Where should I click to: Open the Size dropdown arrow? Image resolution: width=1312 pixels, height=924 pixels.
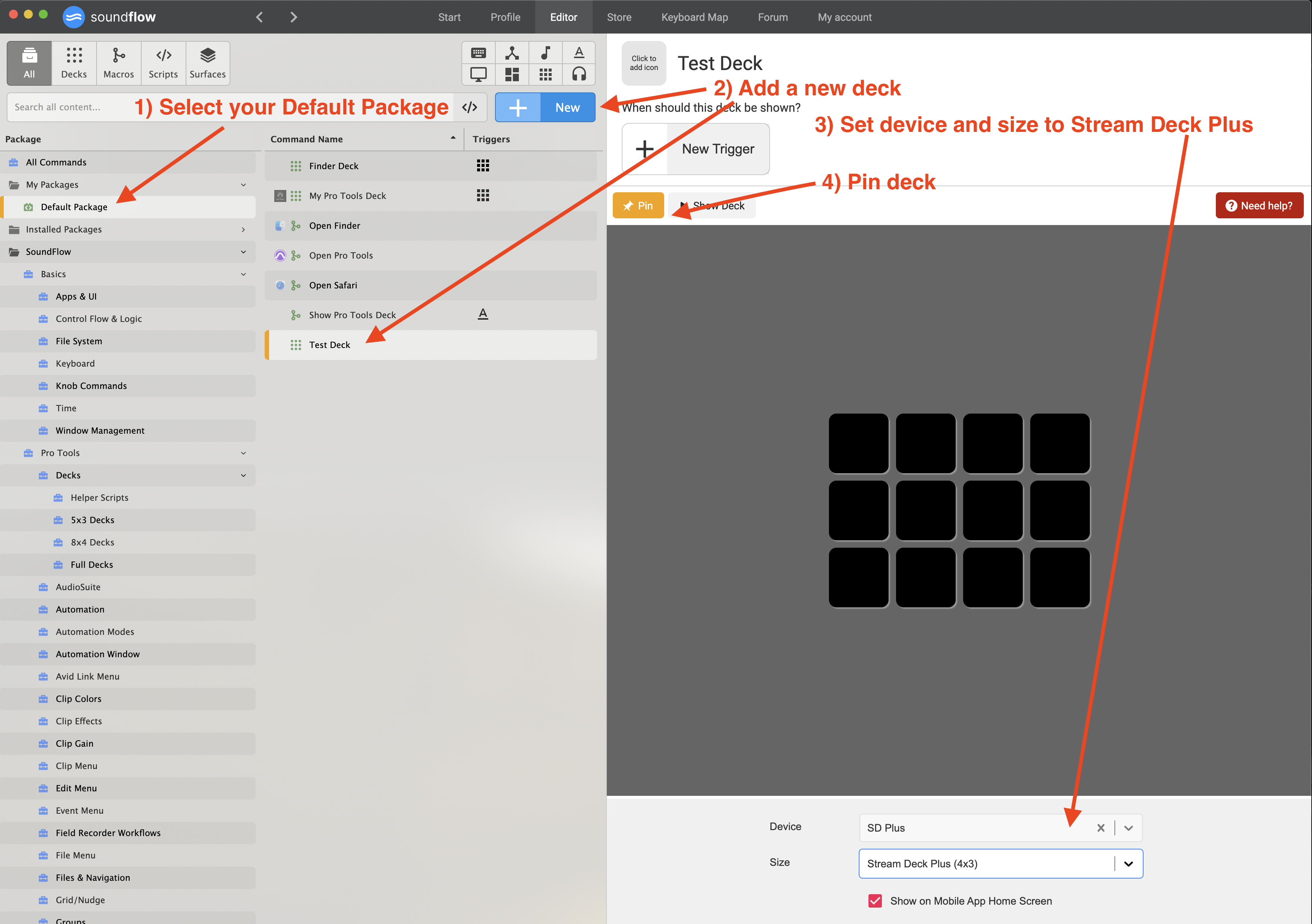click(x=1129, y=864)
